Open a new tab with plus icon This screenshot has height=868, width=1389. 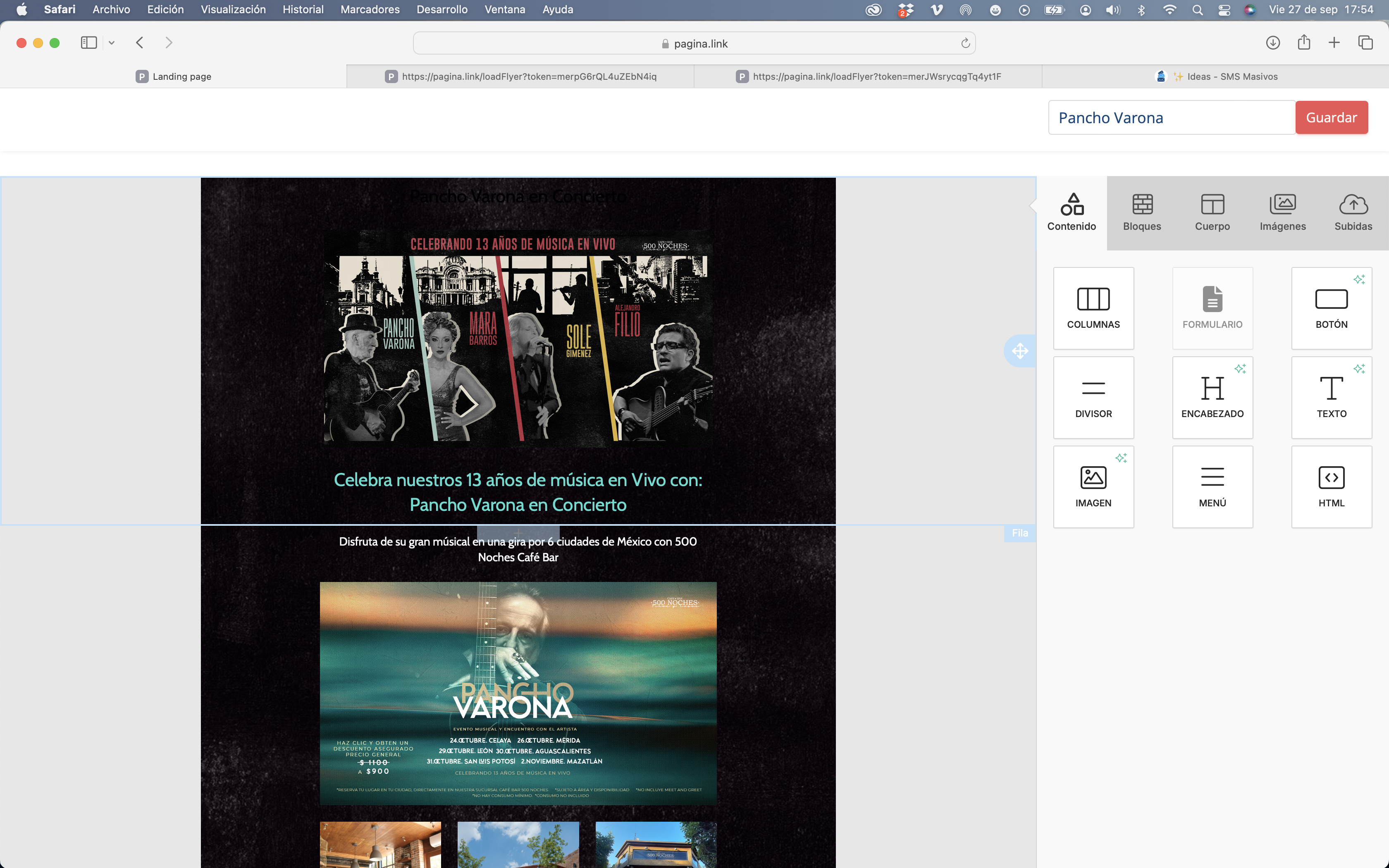(1334, 43)
